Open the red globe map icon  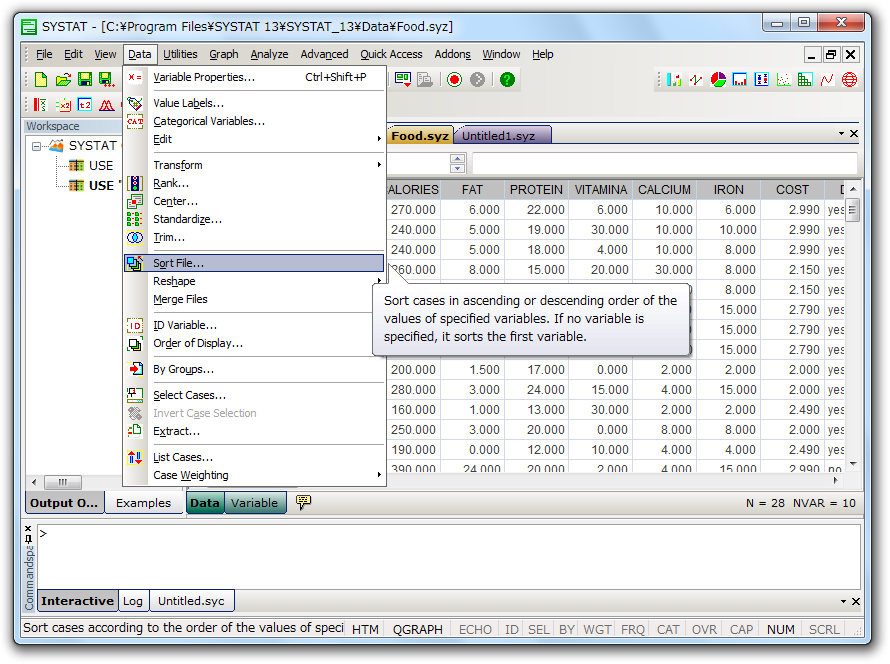[x=849, y=80]
